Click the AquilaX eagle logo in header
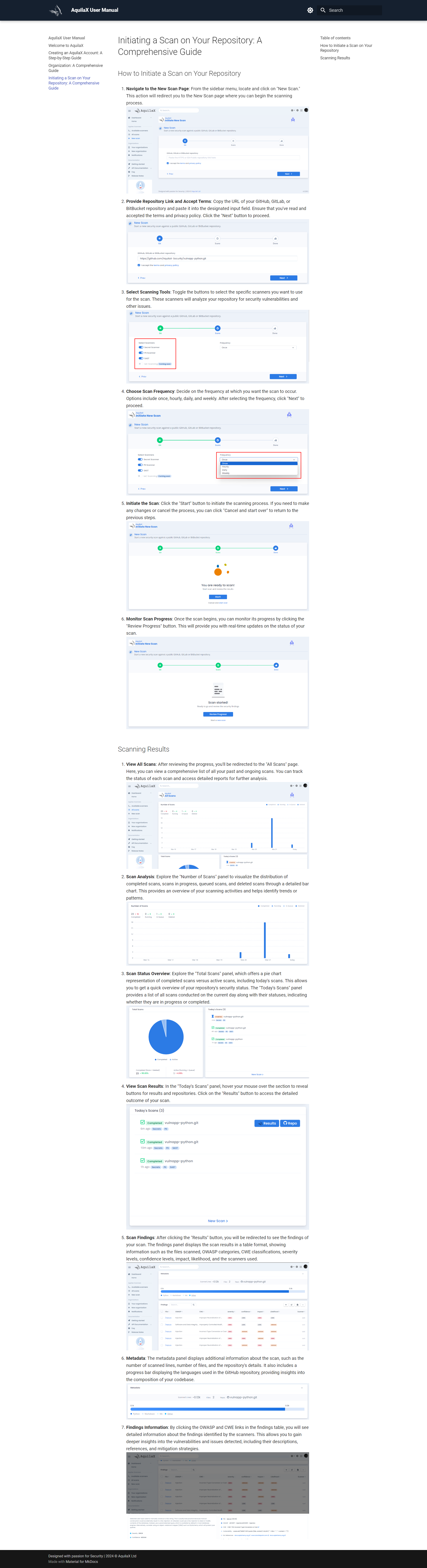Screen dimensions: 427x1568 tap(55, 10)
